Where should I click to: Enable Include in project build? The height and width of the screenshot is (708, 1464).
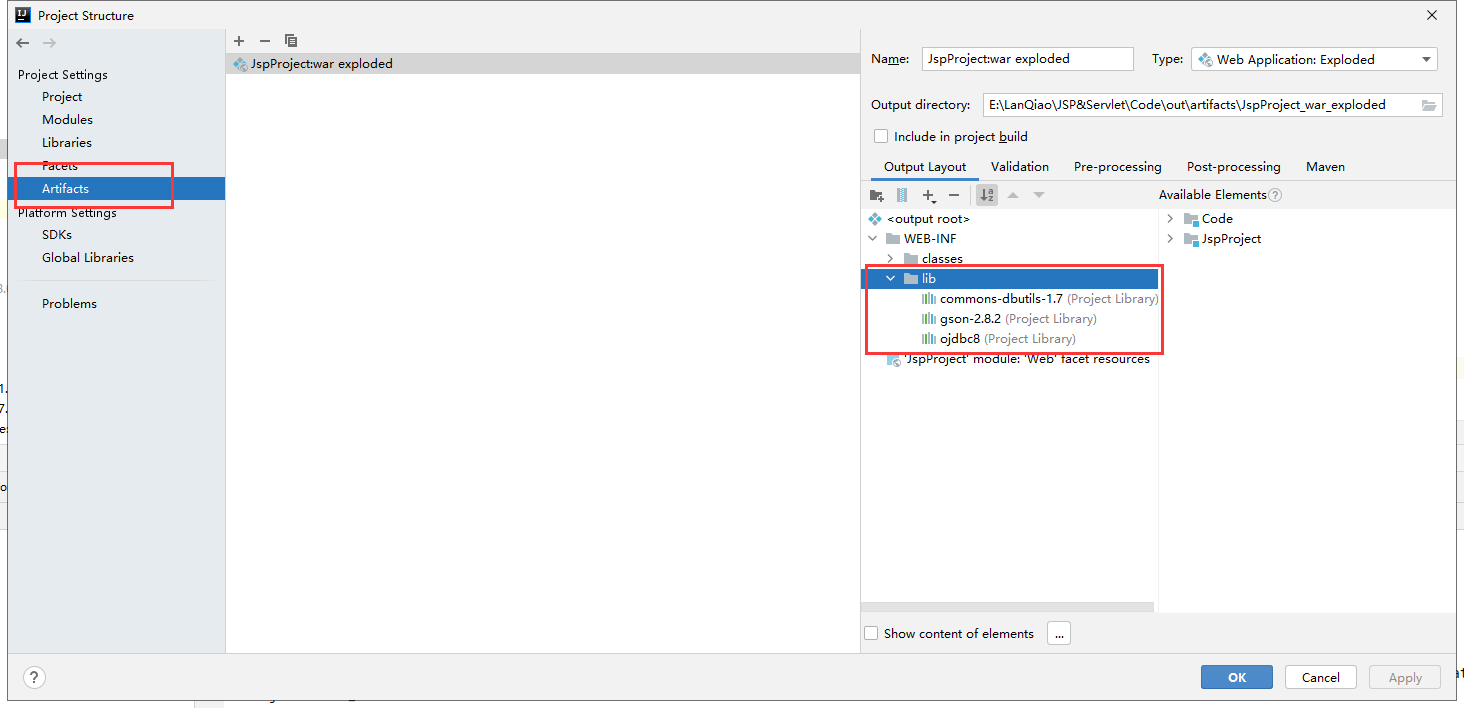point(880,136)
